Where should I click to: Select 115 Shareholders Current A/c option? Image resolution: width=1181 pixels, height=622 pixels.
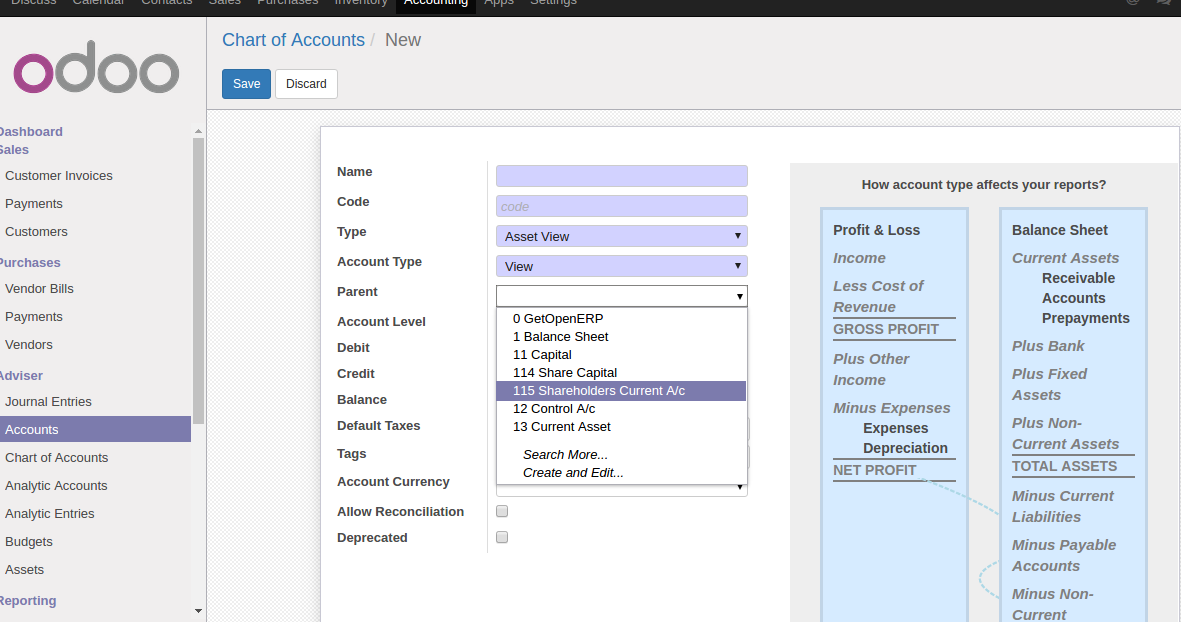(x=599, y=391)
